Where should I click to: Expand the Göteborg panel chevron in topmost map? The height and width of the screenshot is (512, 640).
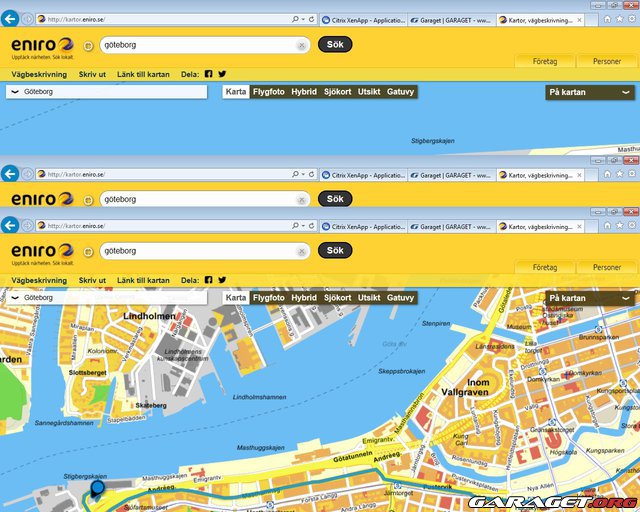coord(14,92)
